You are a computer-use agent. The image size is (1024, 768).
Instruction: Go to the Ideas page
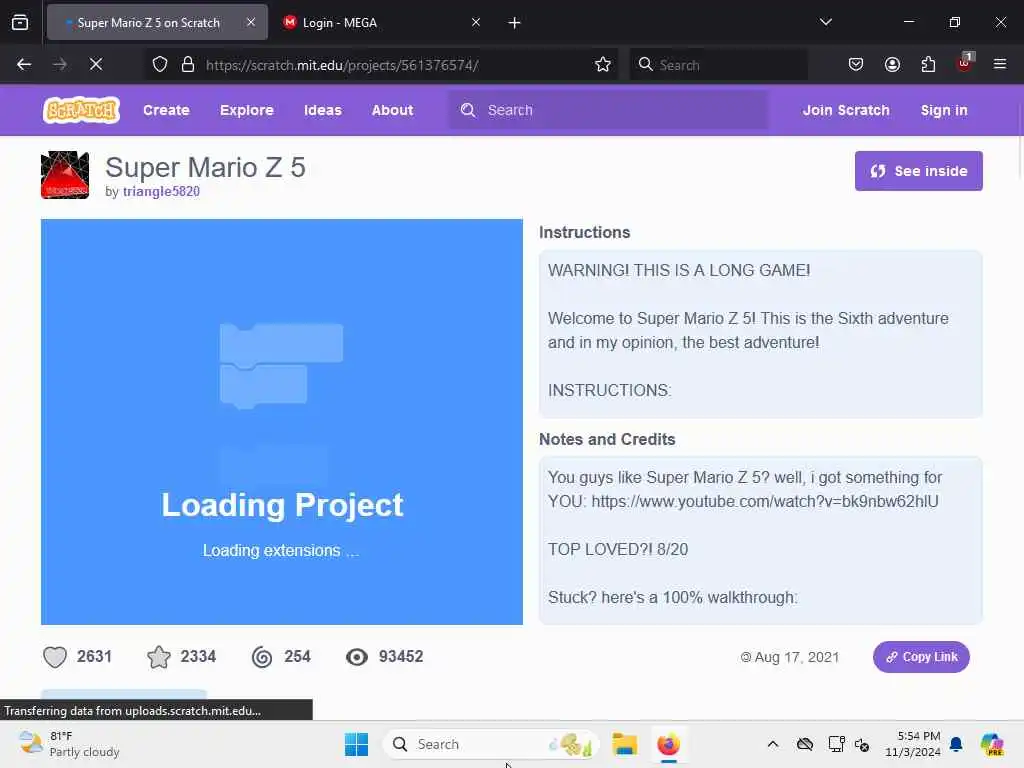(x=323, y=110)
